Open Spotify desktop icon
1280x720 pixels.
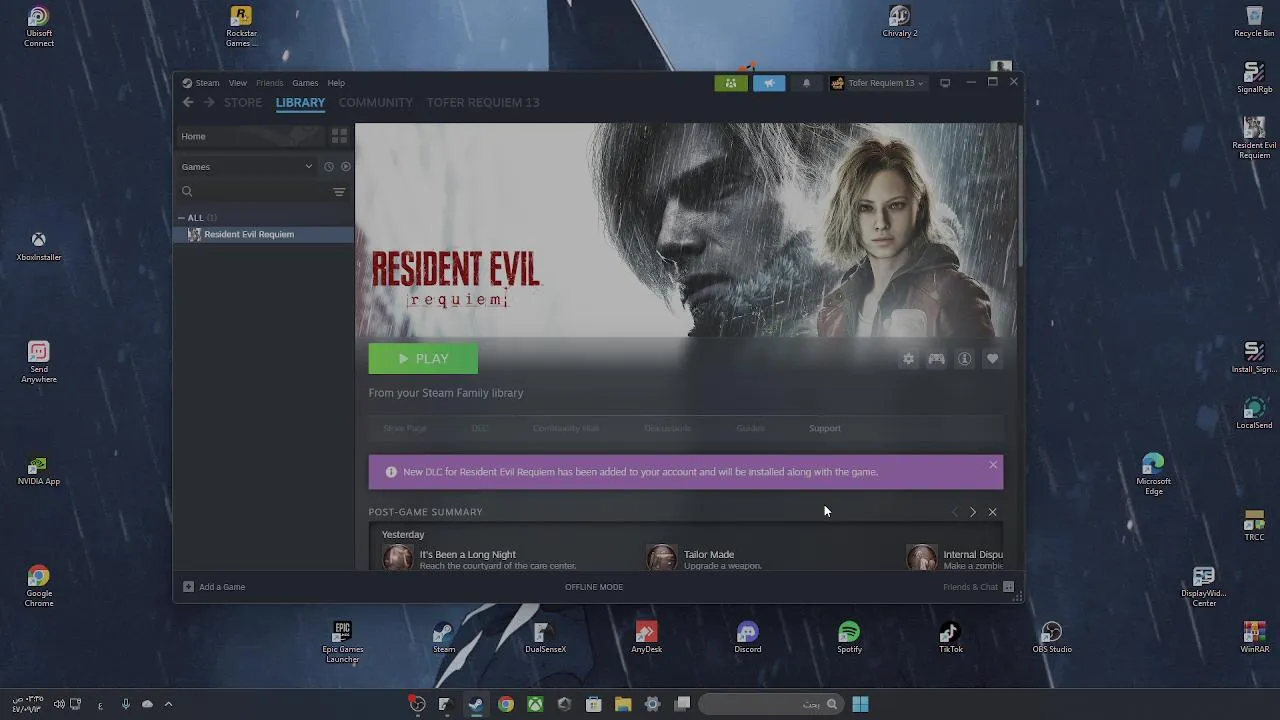tap(849, 638)
